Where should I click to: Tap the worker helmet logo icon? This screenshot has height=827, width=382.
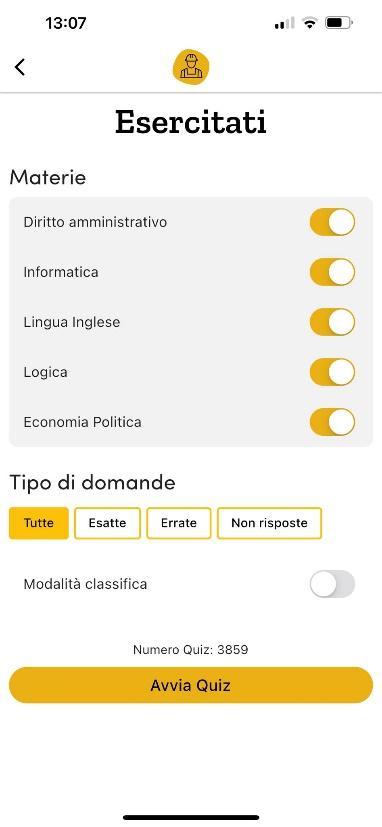[191, 67]
